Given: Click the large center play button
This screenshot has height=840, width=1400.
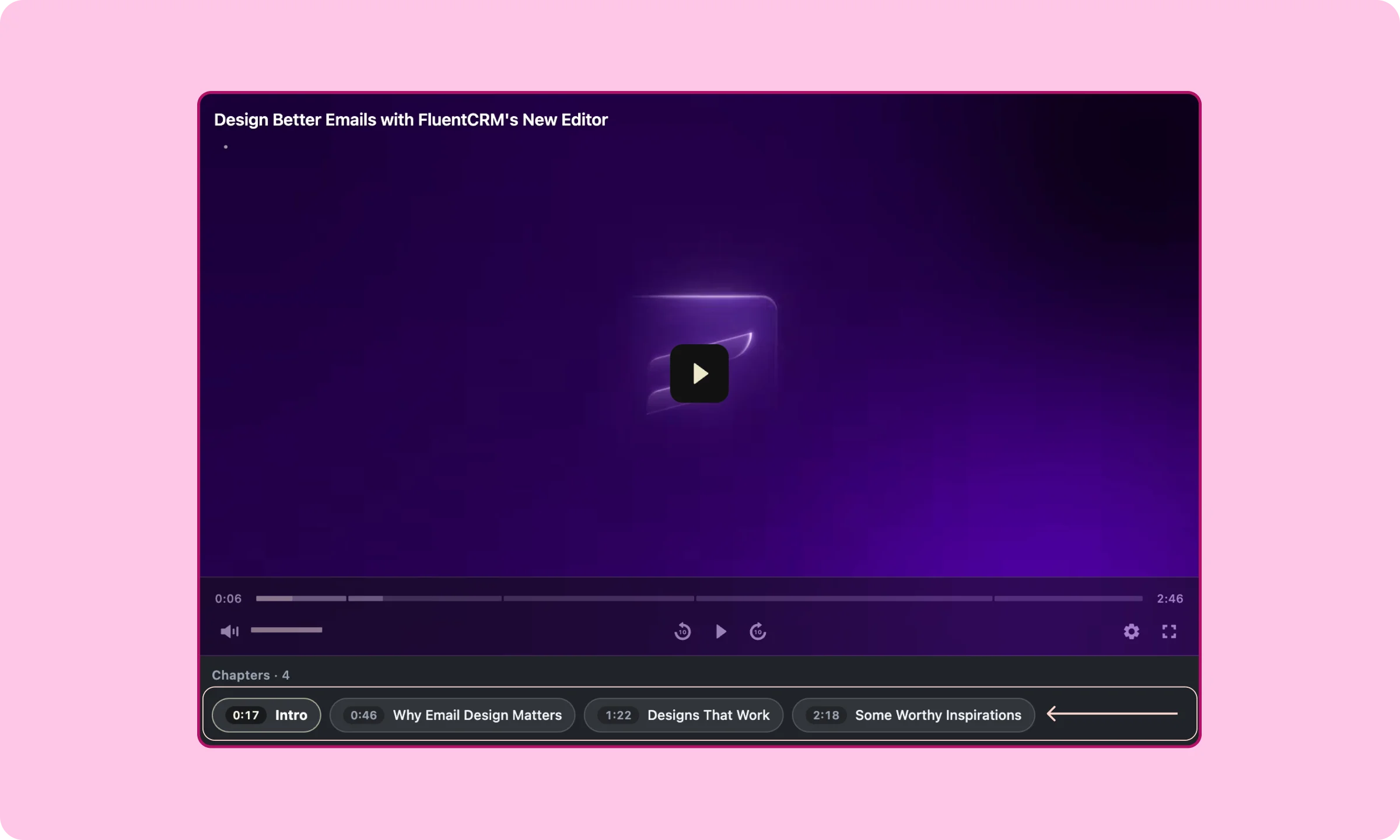Looking at the screenshot, I should [x=699, y=373].
